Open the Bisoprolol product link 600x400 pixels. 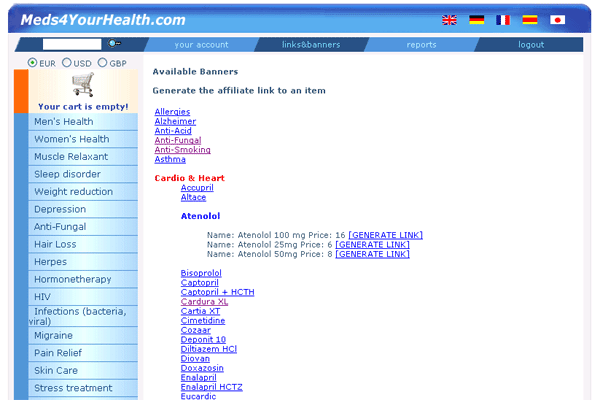coord(201,273)
